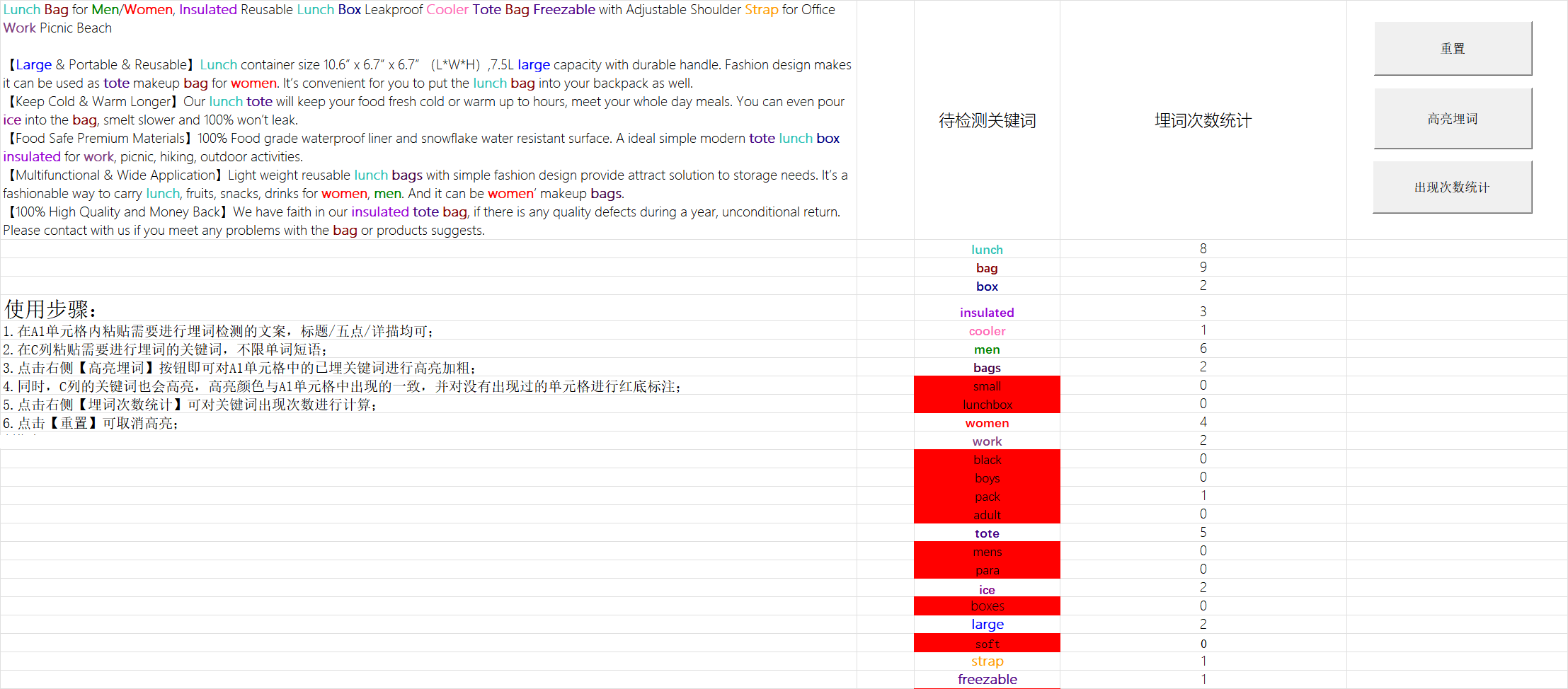
Task: Select the 埋词次数统计 column header cell
Action: pyautogui.click(x=1201, y=120)
